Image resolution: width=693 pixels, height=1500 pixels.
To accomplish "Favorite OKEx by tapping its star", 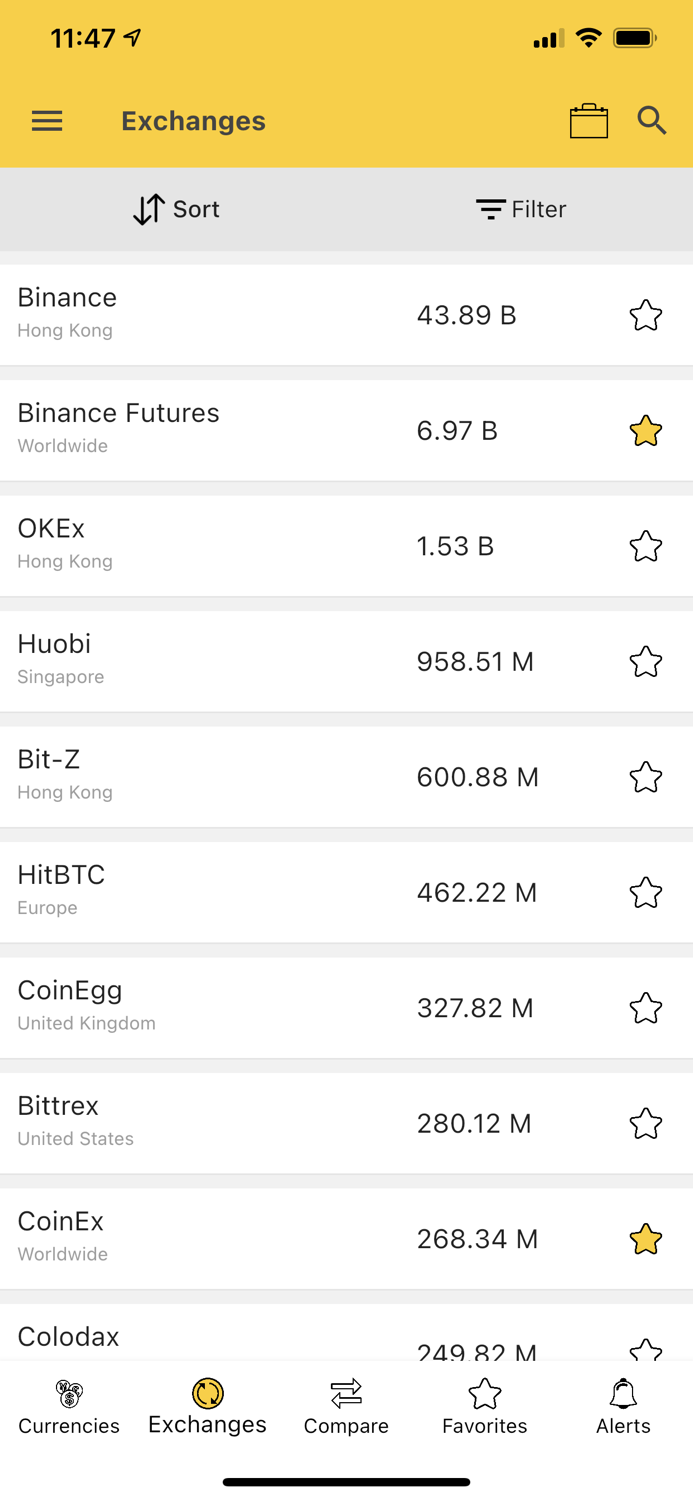I will pyautogui.click(x=645, y=546).
